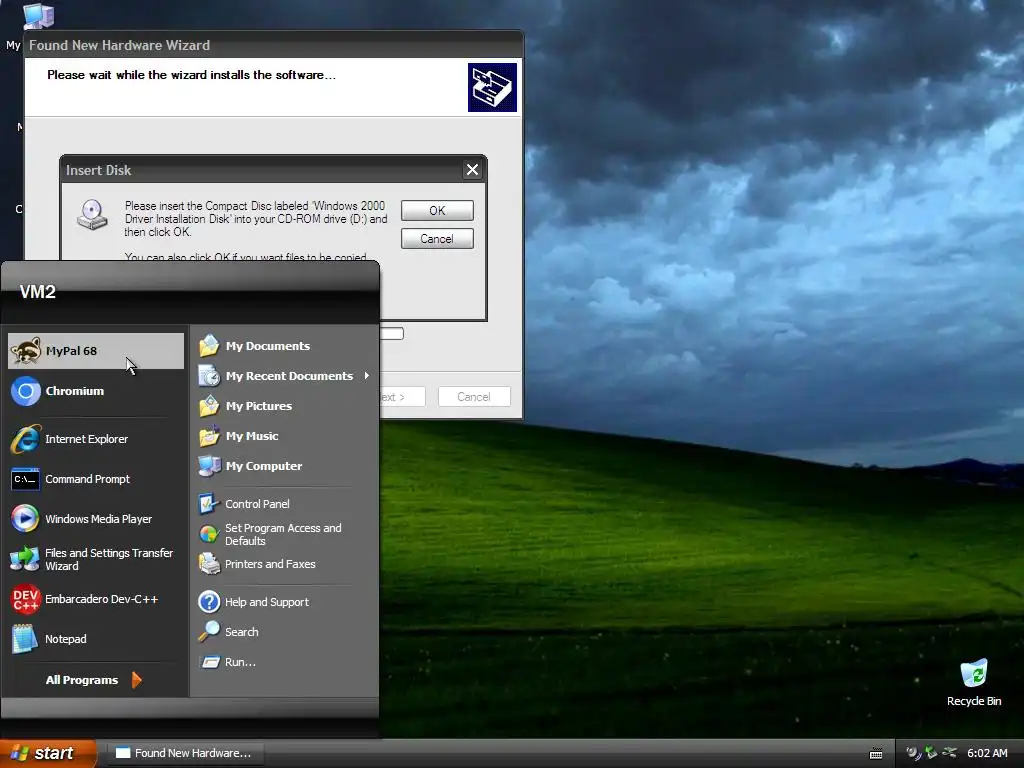The height and width of the screenshot is (768, 1024).
Task: Open the Control Panel icon
Action: point(209,504)
